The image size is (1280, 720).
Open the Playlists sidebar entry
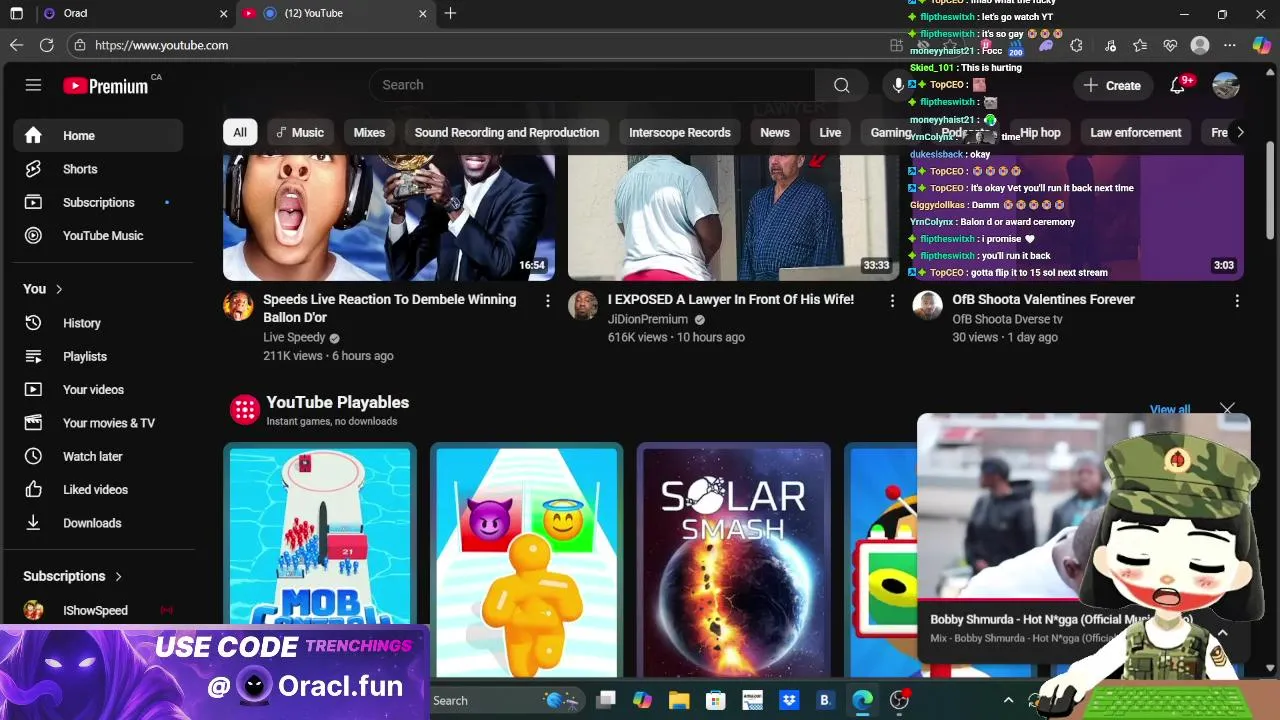tap(98, 356)
